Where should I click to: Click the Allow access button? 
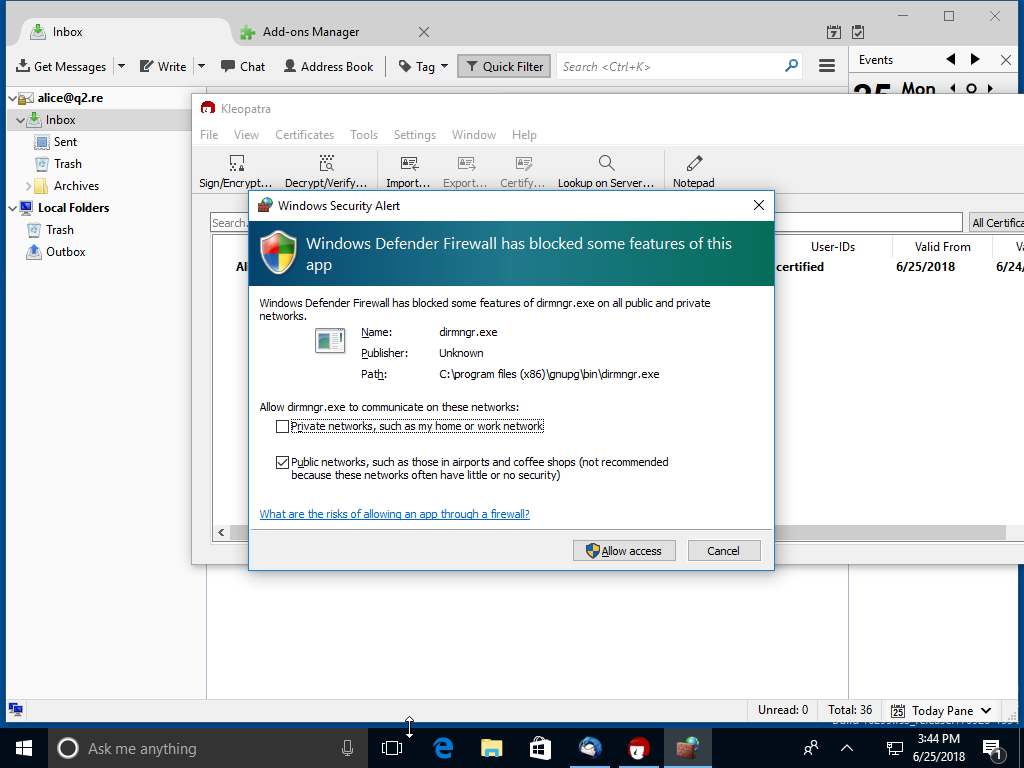(x=624, y=550)
